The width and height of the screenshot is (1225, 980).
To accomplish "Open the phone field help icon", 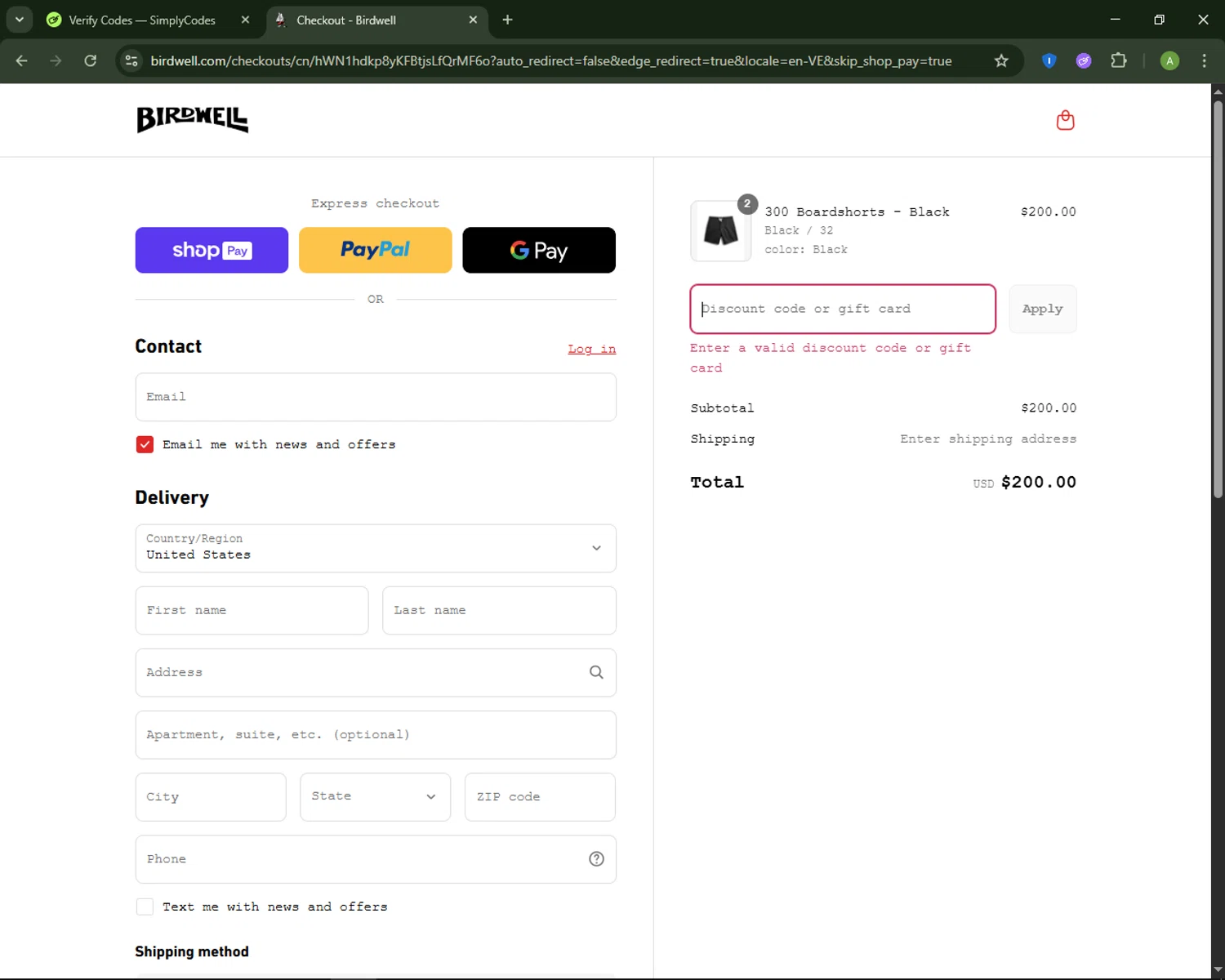I will (596, 858).
